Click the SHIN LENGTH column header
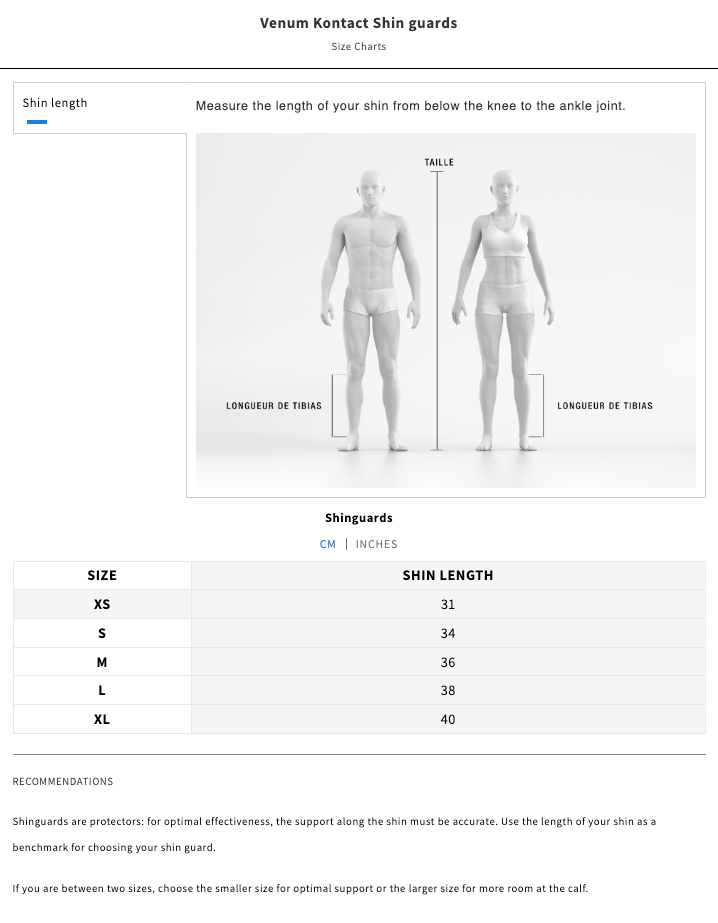The width and height of the screenshot is (718, 923). tap(448, 575)
